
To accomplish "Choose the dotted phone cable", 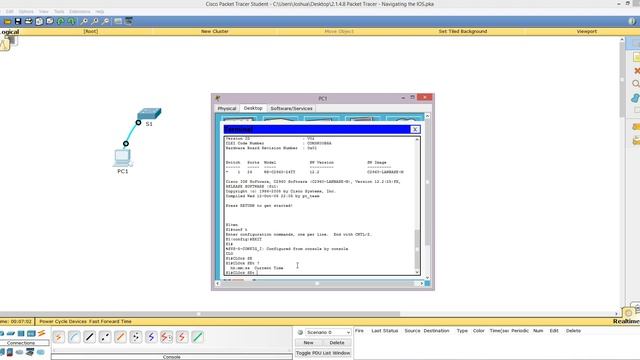I will (136, 337).
